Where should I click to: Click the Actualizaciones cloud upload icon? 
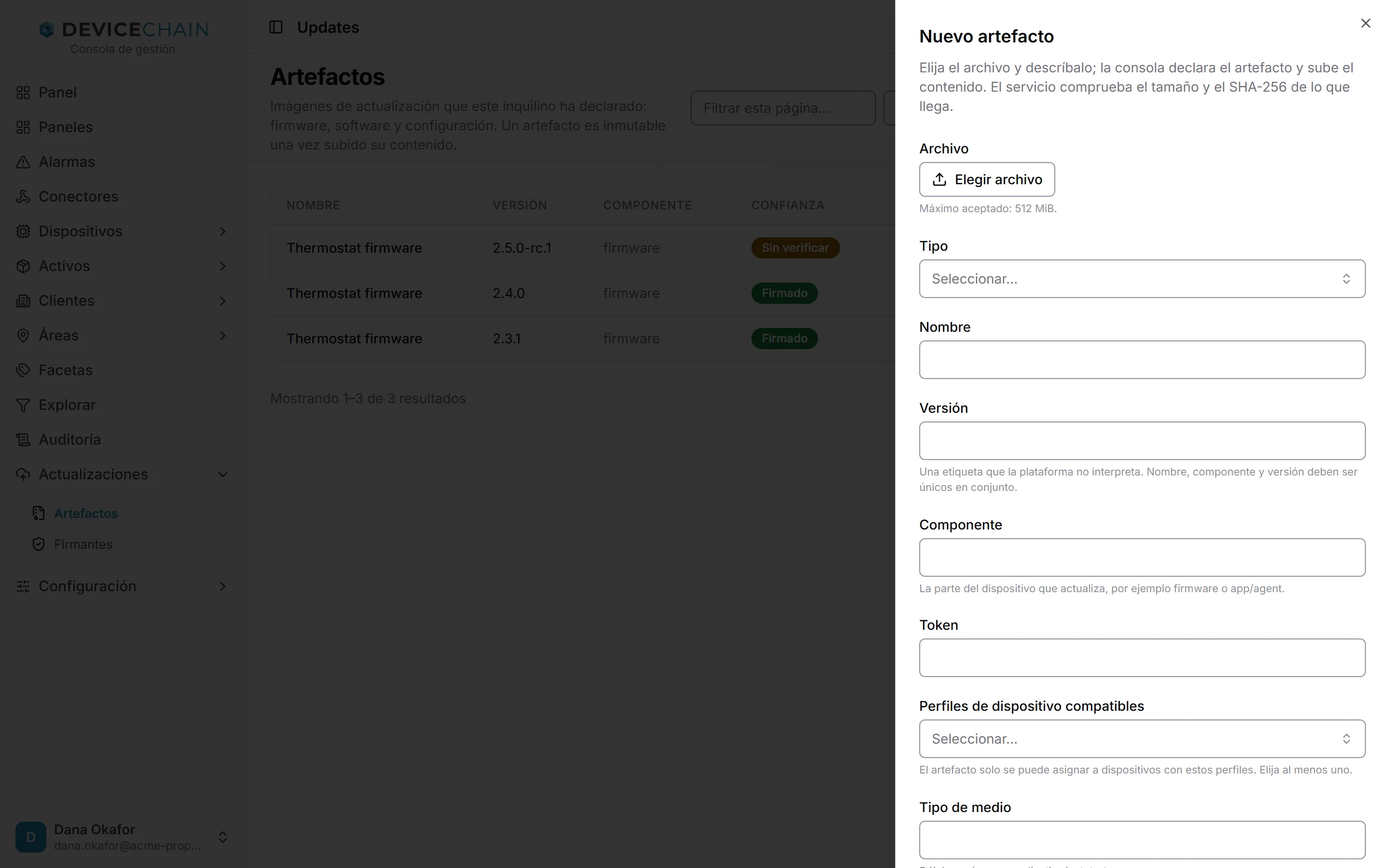[23, 475]
